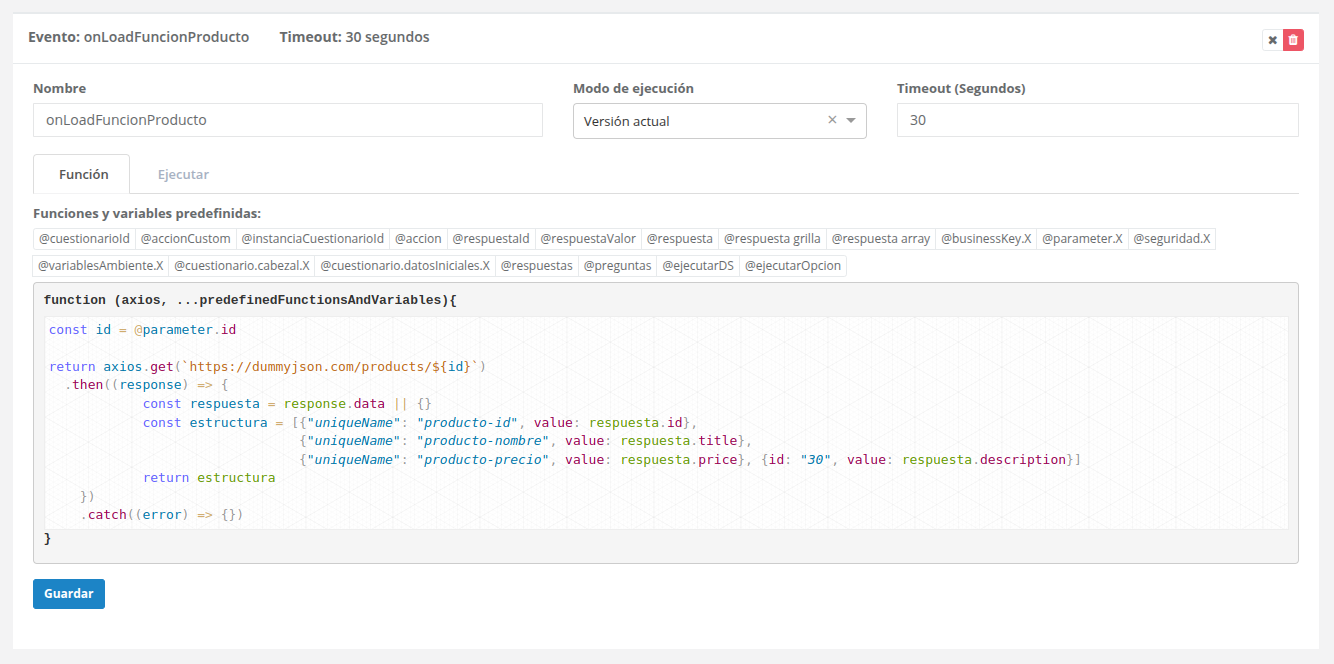1334x664 pixels.
Task: Click the '.catch((error) => {})' code line
Action: (x=162, y=514)
